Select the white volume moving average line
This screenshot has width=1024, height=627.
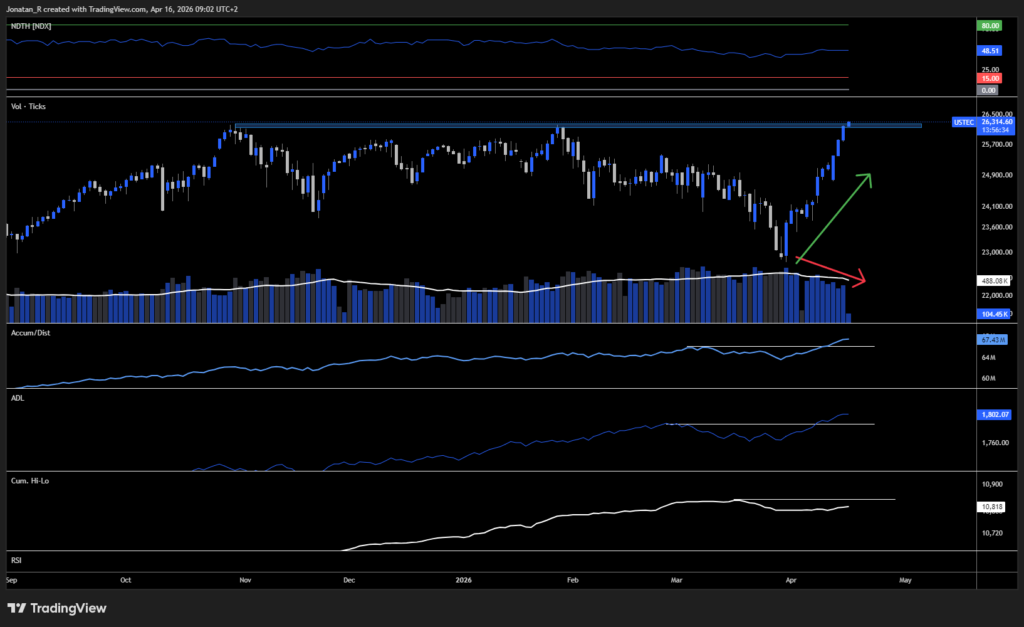tap(450, 287)
